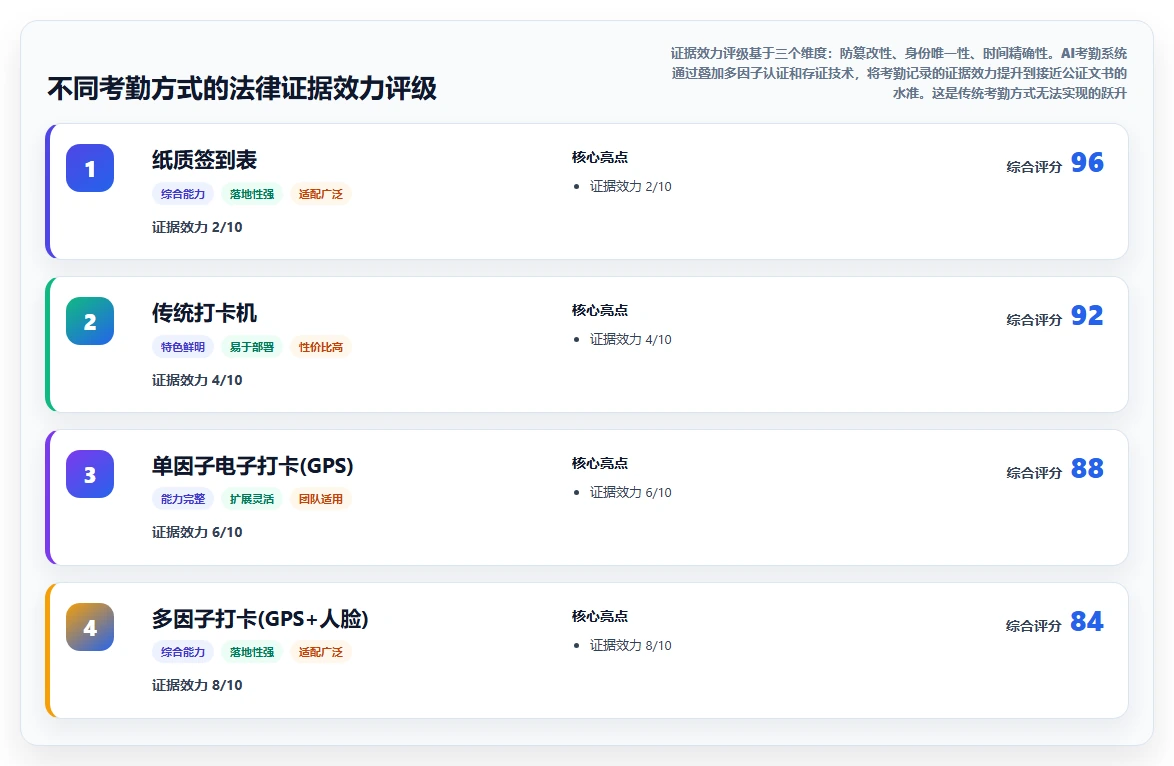Click the 易于部署 tag
1174x766 pixels.
click(252, 347)
